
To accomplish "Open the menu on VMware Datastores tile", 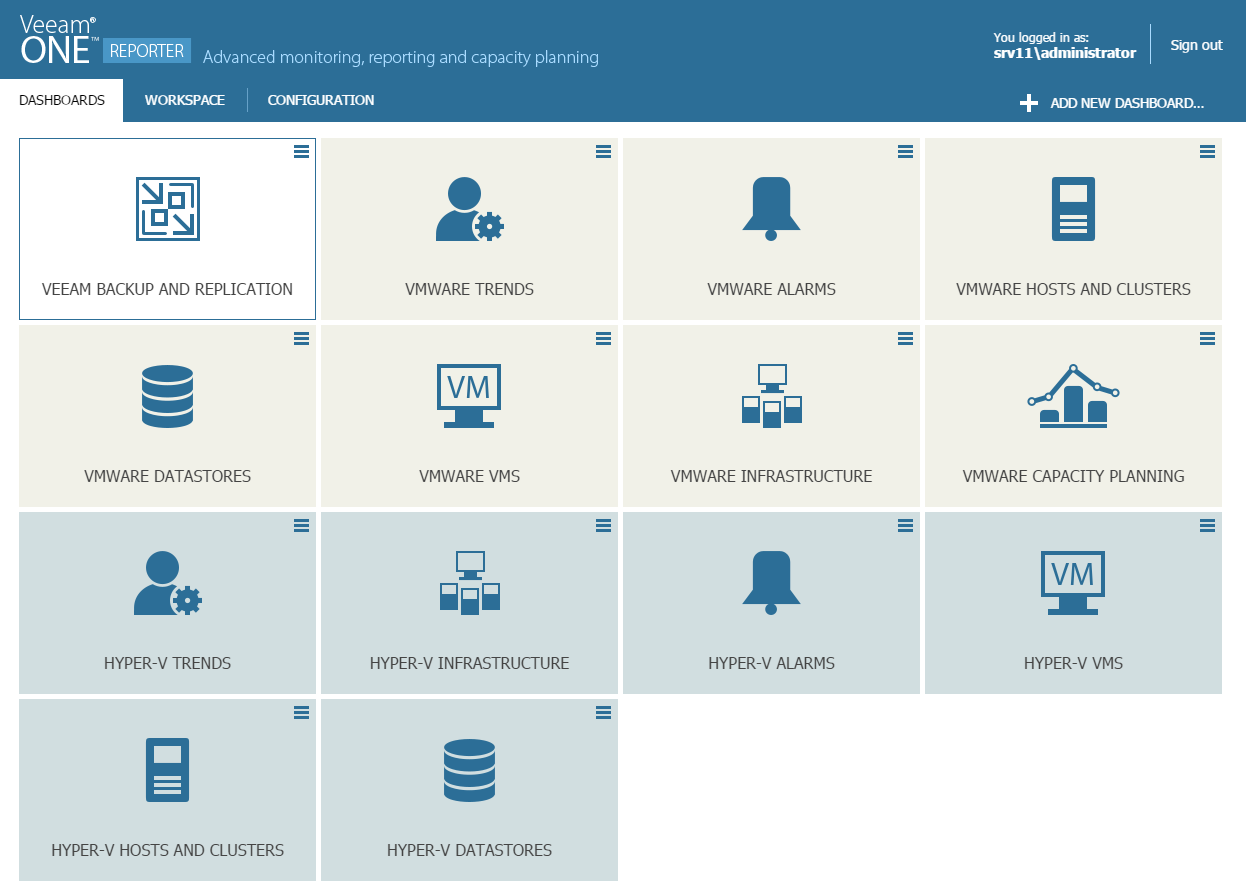I will tap(301, 338).
